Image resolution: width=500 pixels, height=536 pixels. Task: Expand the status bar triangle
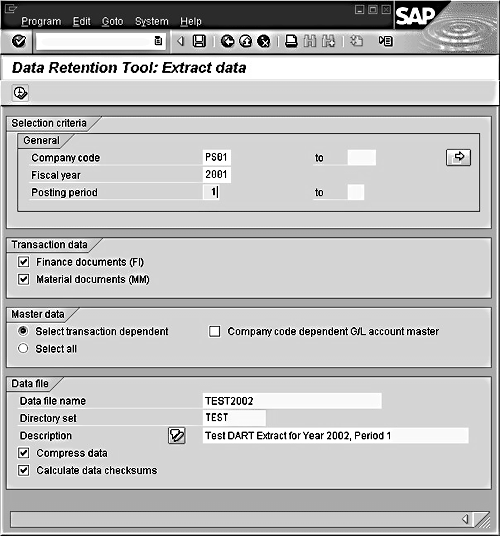click(x=465, y=519)
